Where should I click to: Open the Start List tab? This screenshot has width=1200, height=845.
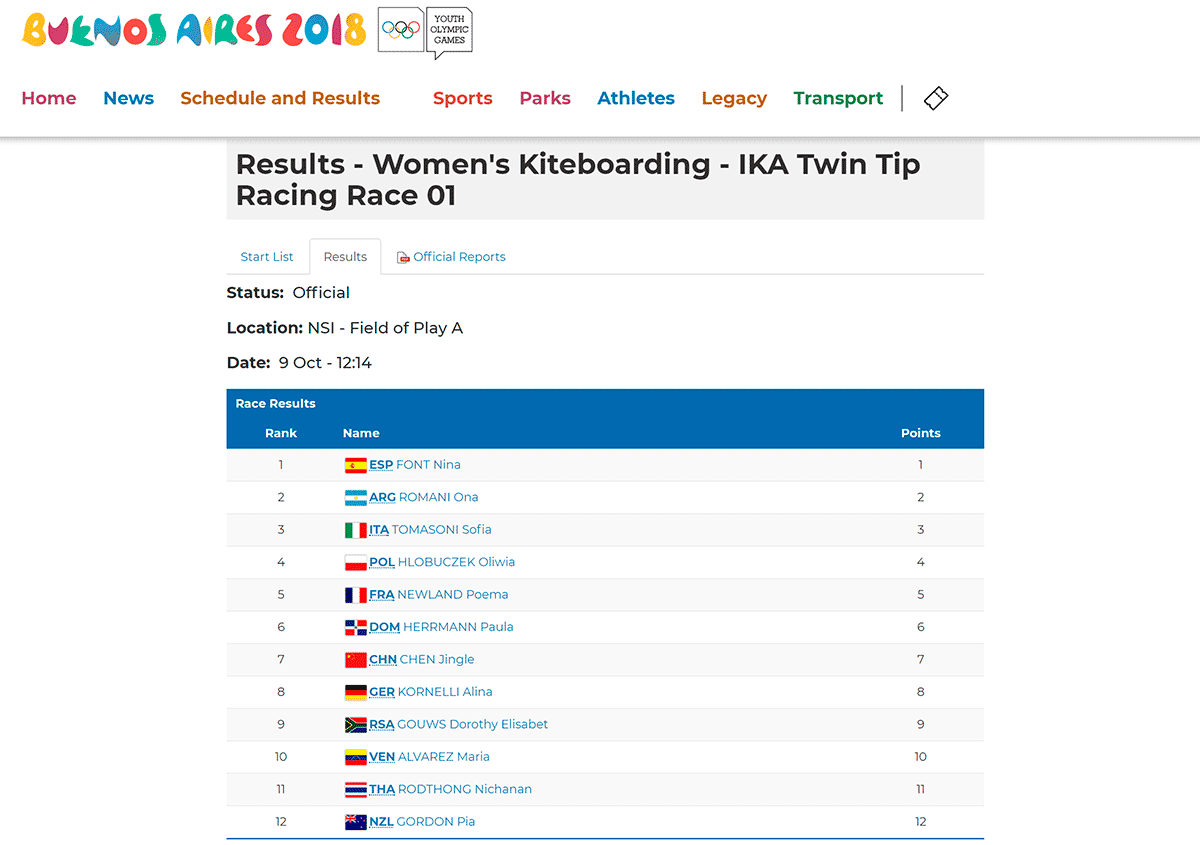tap(267, 257)
